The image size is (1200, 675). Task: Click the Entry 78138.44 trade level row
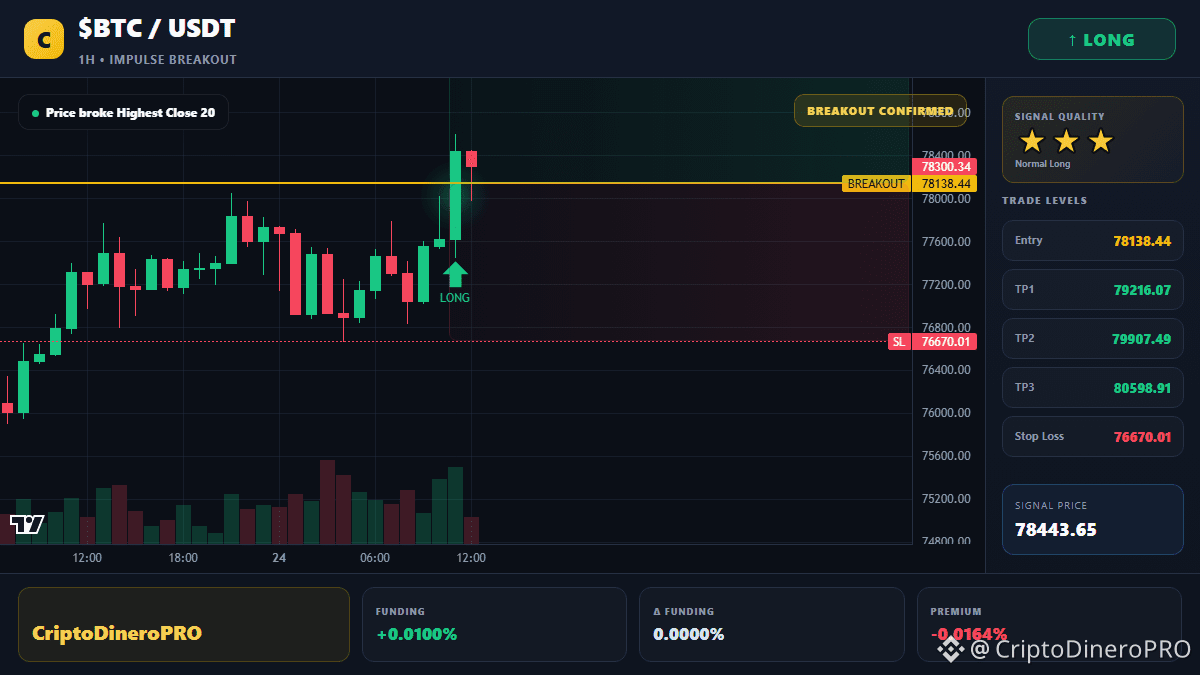[x=1092, y=241]
